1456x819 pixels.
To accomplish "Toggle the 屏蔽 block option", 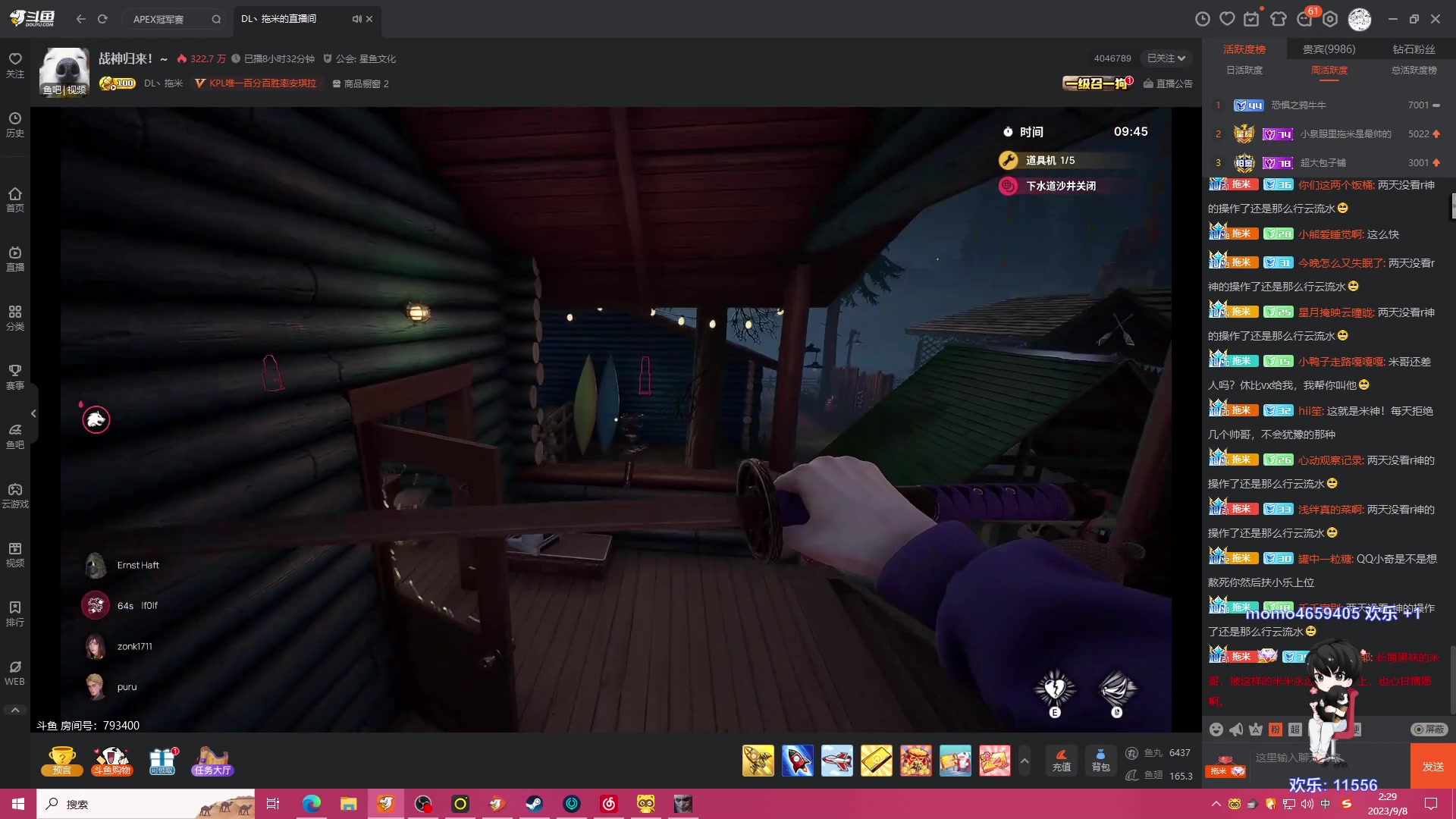I will click(x=1429, y=729).
